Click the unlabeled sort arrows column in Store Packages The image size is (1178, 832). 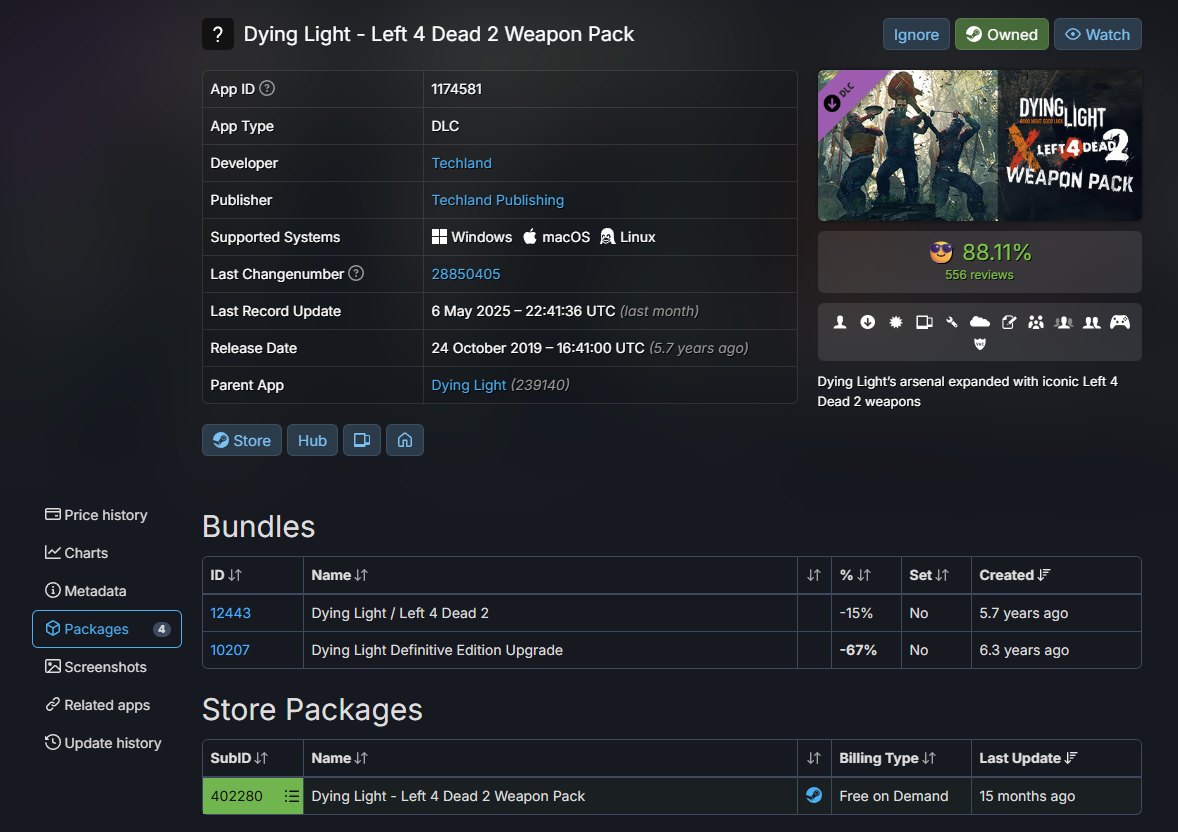pos(814,758)
